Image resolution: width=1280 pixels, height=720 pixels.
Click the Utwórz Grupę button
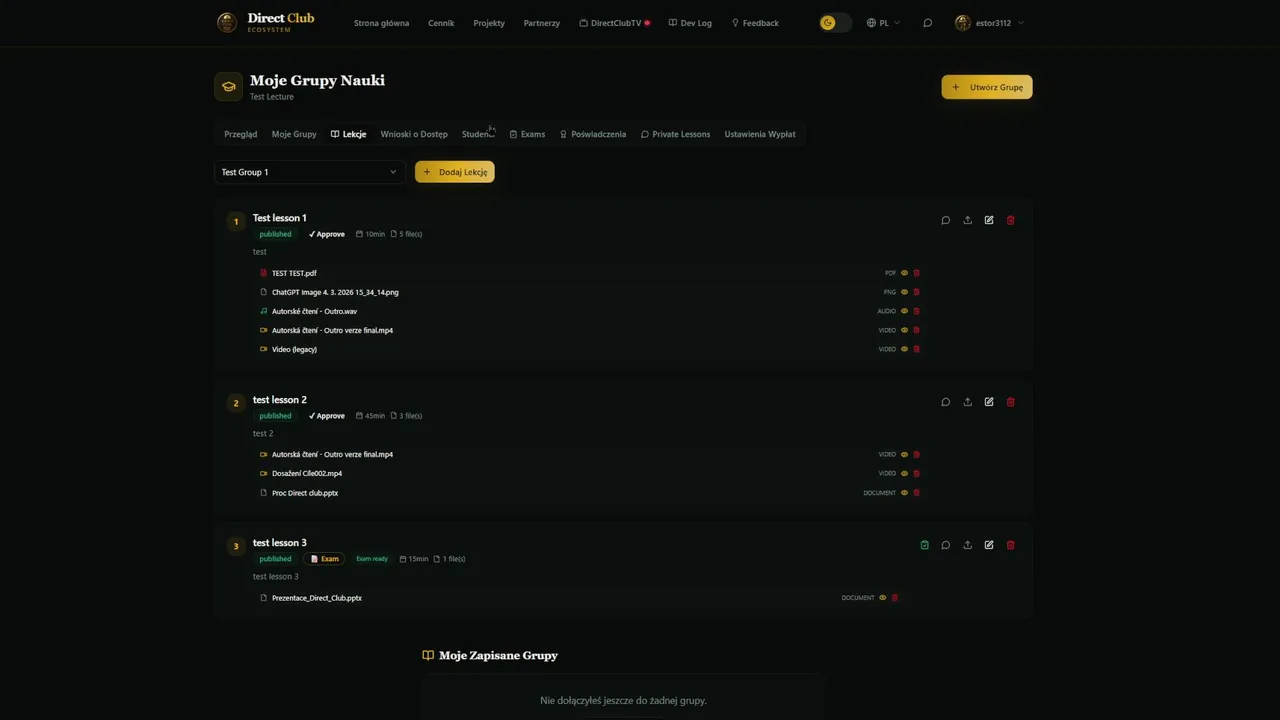(987, 87)
